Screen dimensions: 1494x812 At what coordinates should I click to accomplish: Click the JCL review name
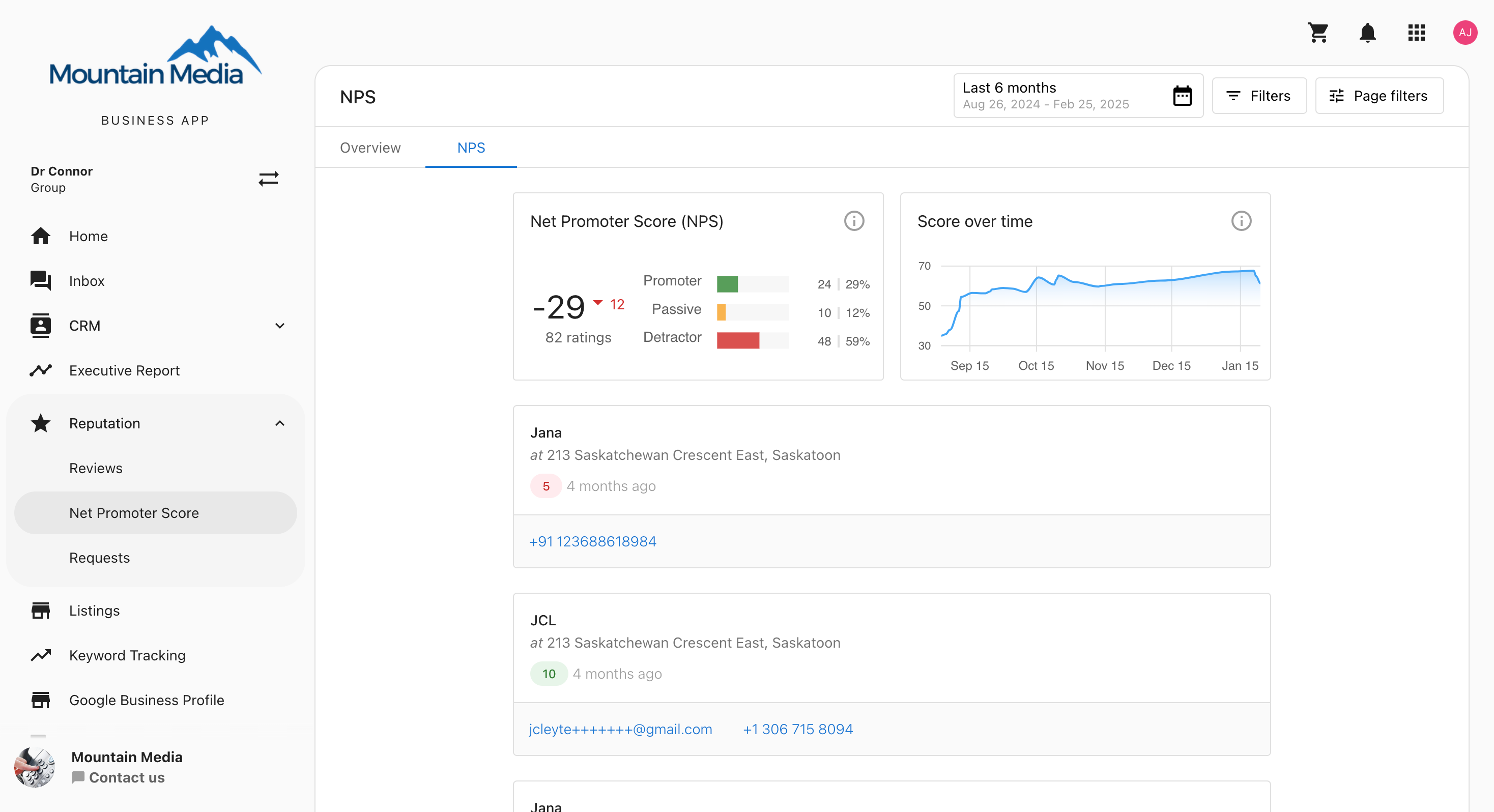tap(543, 620)
